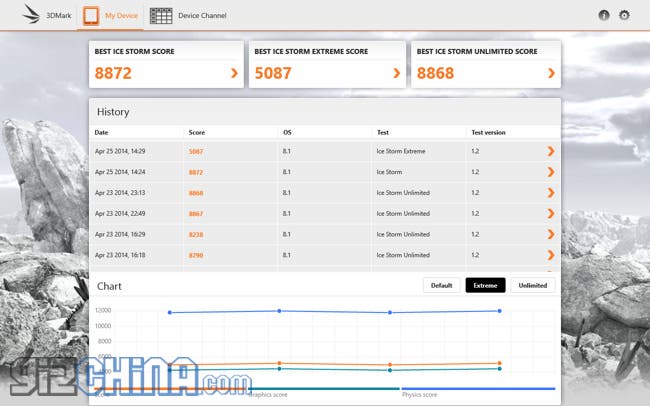Click the OS column header
This screenshot has width=650, height=406.
[287, 132]
